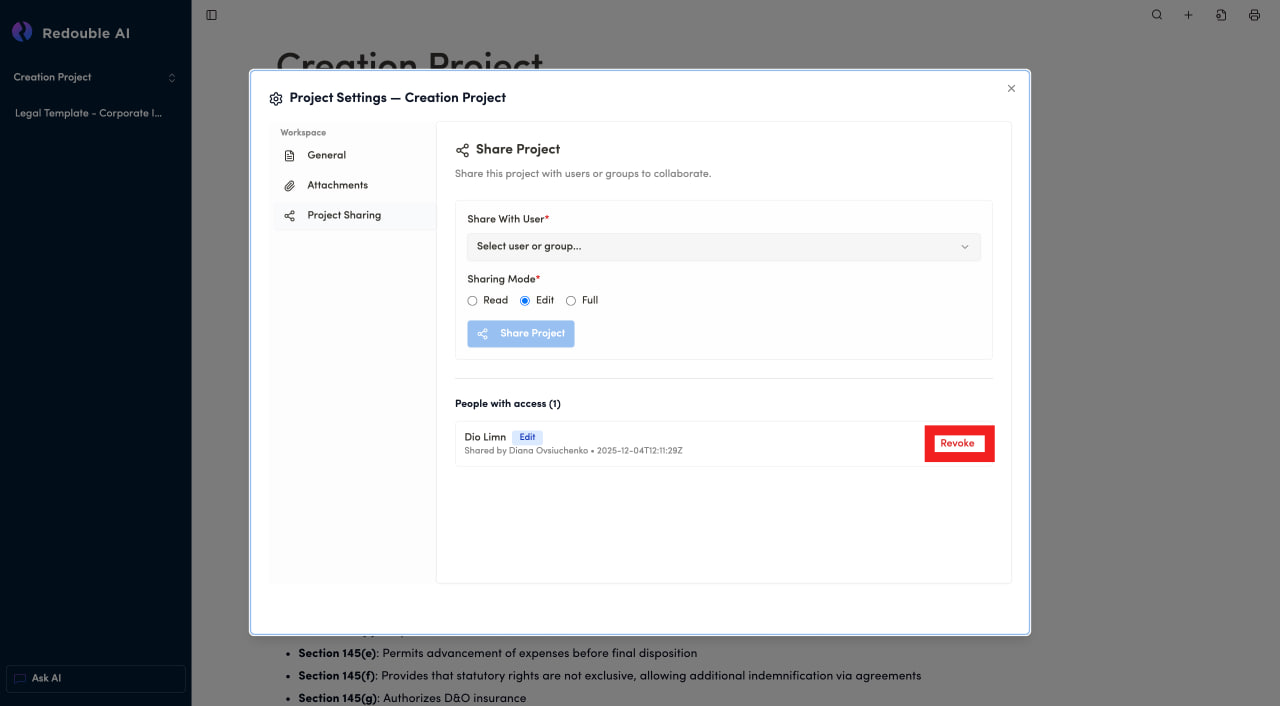Select the Read sharing mode
Viewport: 1280px width, 706px height.
pos(472,301)
